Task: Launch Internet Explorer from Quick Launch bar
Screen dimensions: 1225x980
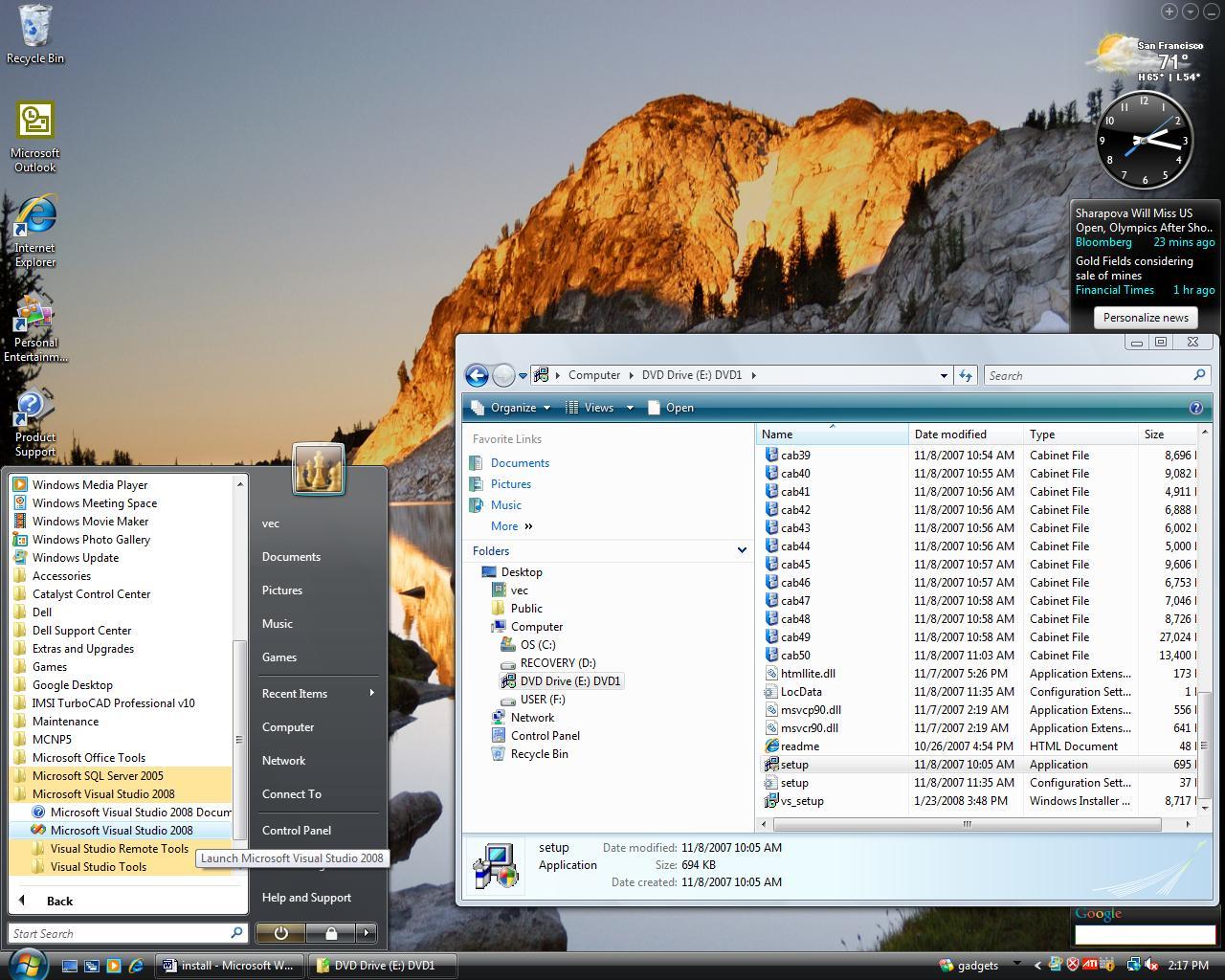Action: pyautogui.click(x=136, y=966)
